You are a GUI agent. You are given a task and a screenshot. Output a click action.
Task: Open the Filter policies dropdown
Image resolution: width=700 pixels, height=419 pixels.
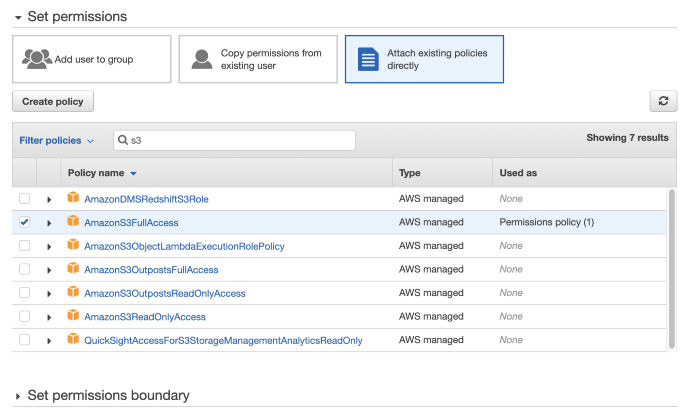[56, 141]
